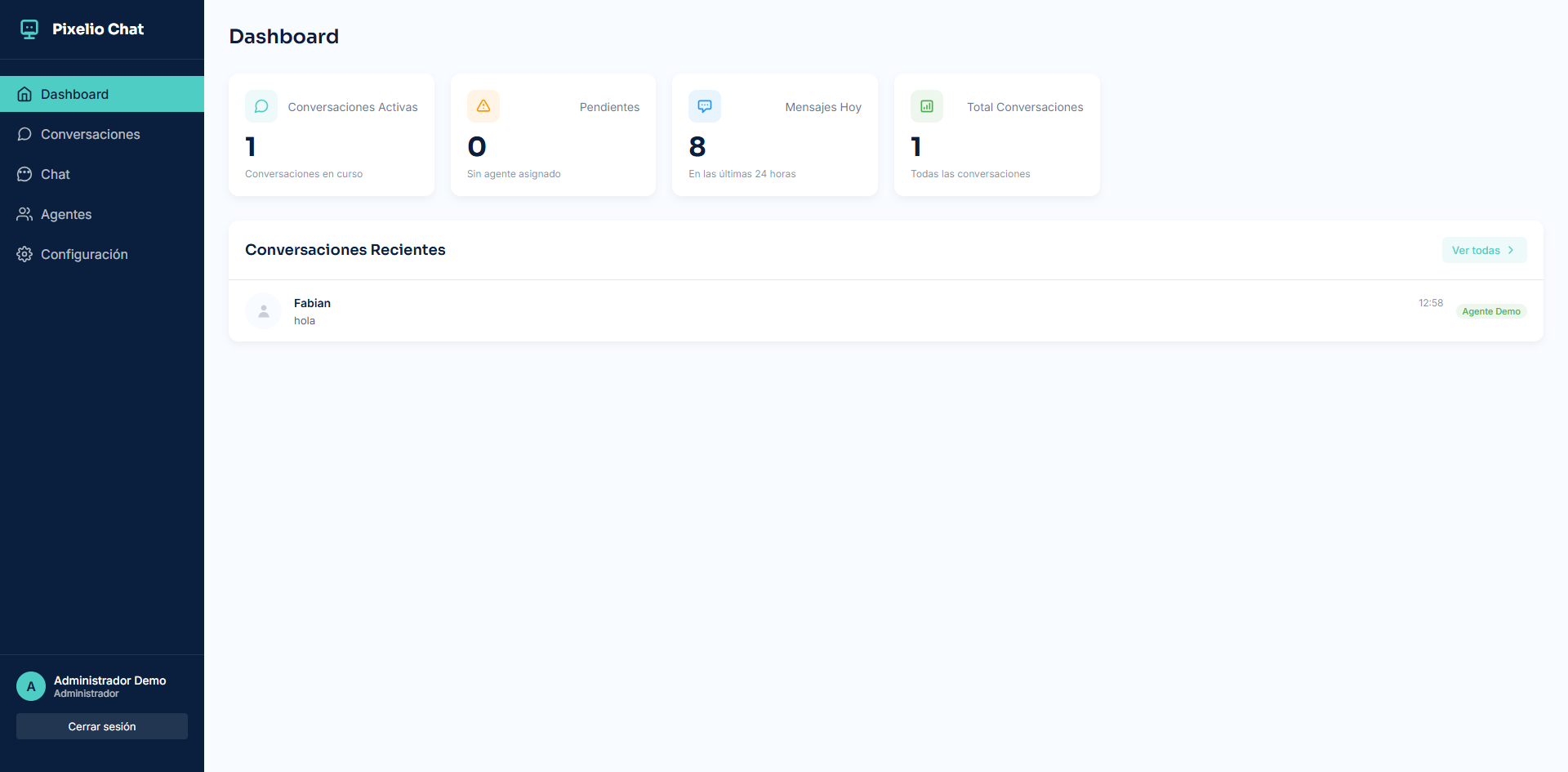The height and width of the screenshot is (772, 1568).
Task: Click the Total Conversaciones chart icon
Action: click(x=927, y=106)
